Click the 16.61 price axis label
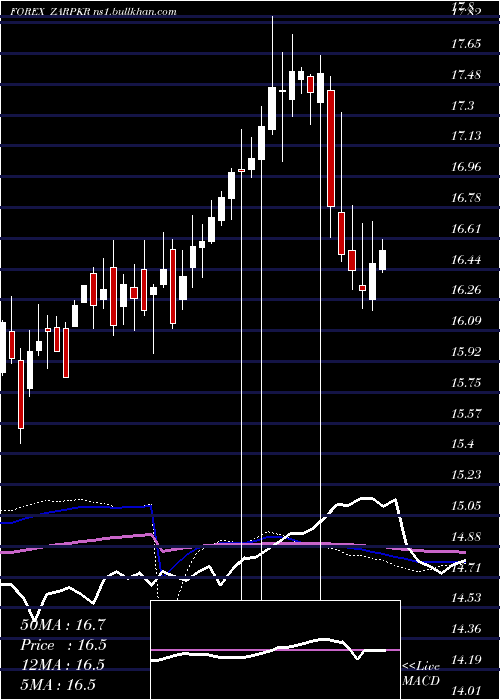 pyautogui.click(x=466, y=229)
